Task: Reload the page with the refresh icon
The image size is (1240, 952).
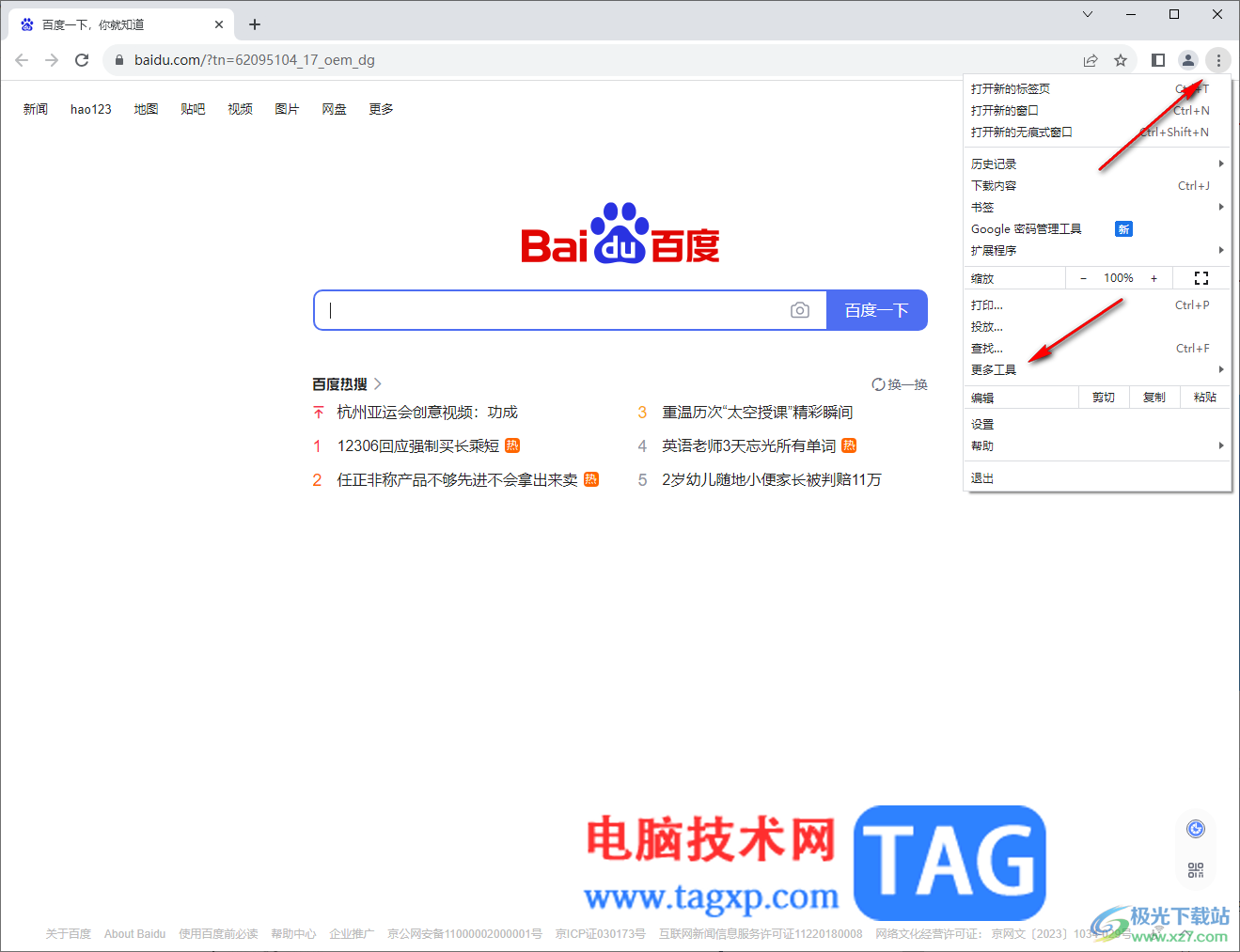Action: pos(82,60)
